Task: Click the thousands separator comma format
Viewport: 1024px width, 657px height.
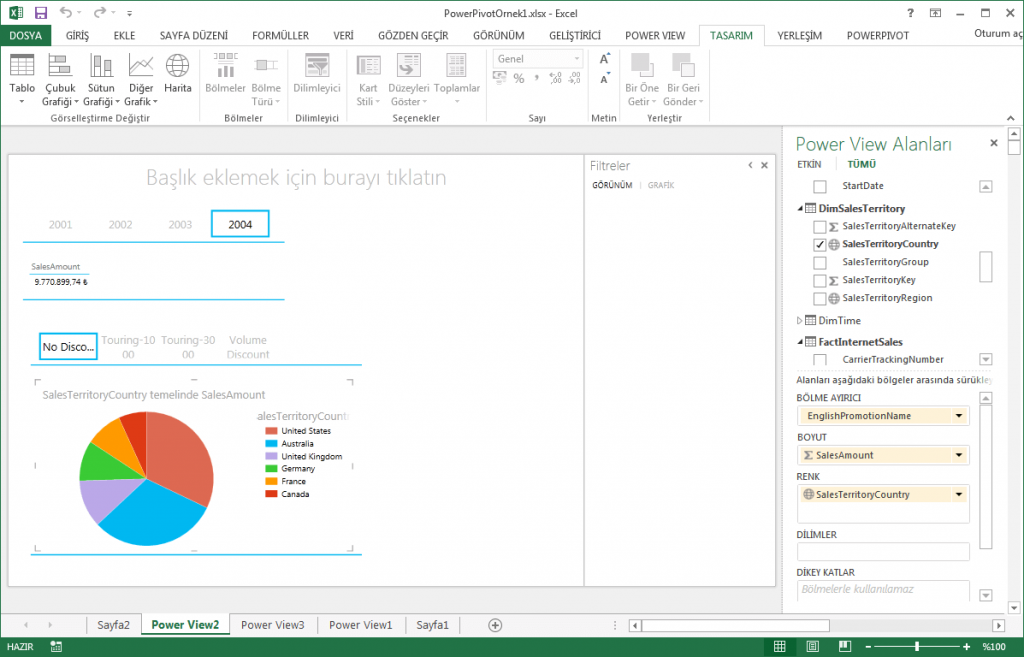Action: pyautogui.click(x=536, y=78)
